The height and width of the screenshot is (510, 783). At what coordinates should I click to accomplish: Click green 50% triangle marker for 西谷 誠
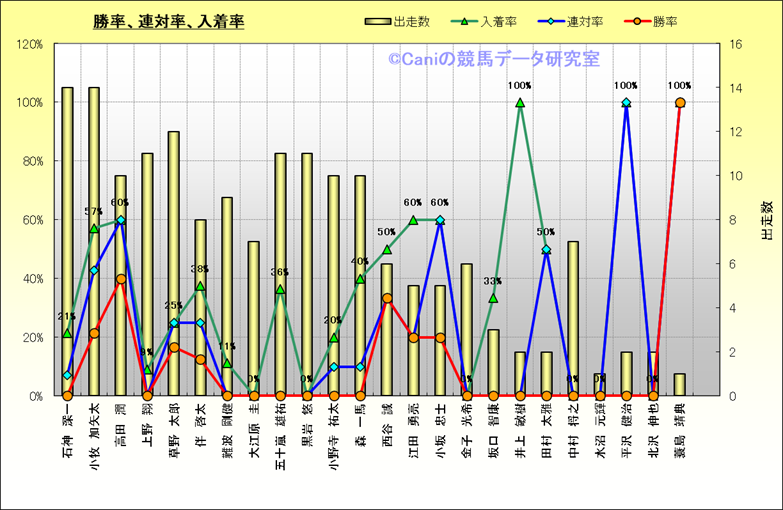(x=387, y=249)
